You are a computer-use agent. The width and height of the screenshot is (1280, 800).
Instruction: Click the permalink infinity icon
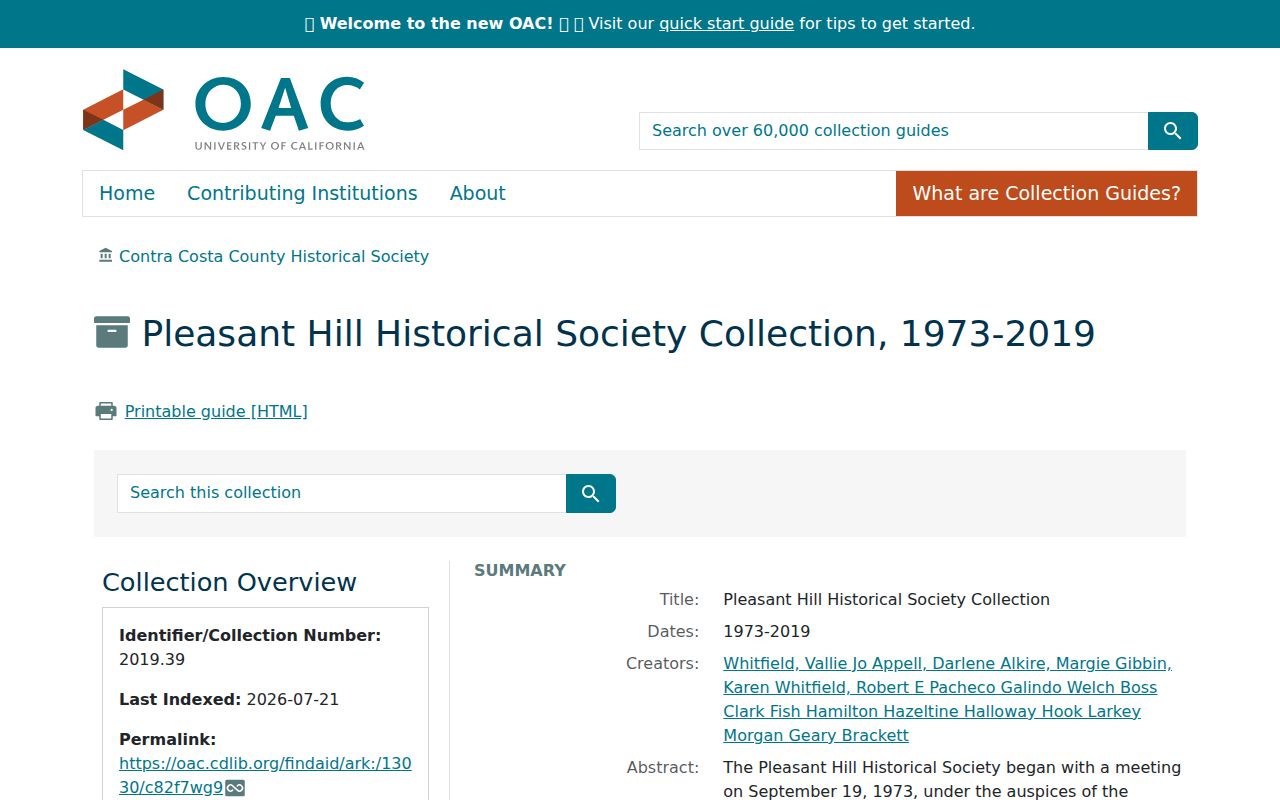[x=235, y=788]
